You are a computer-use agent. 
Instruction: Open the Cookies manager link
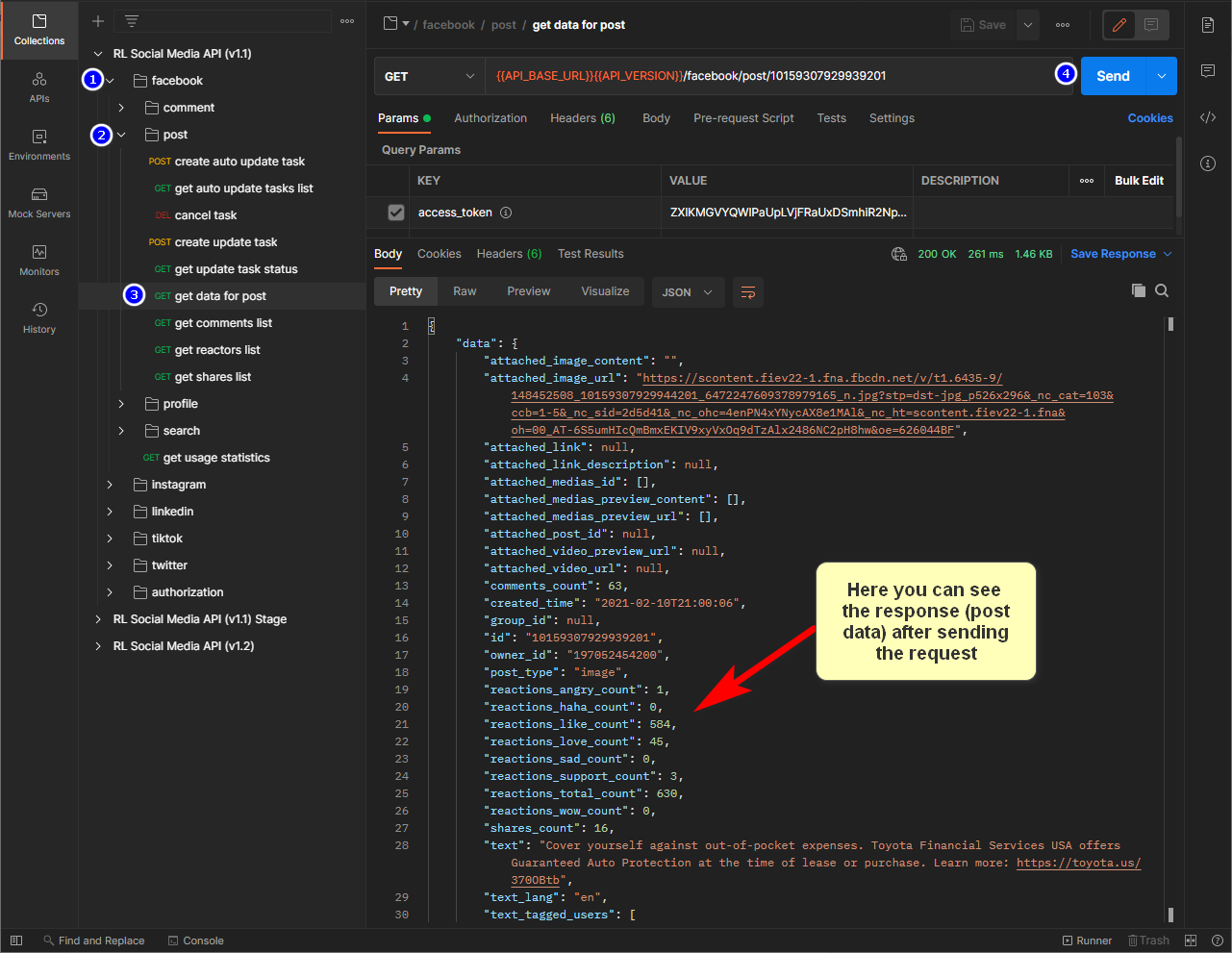coord(1150,117)
